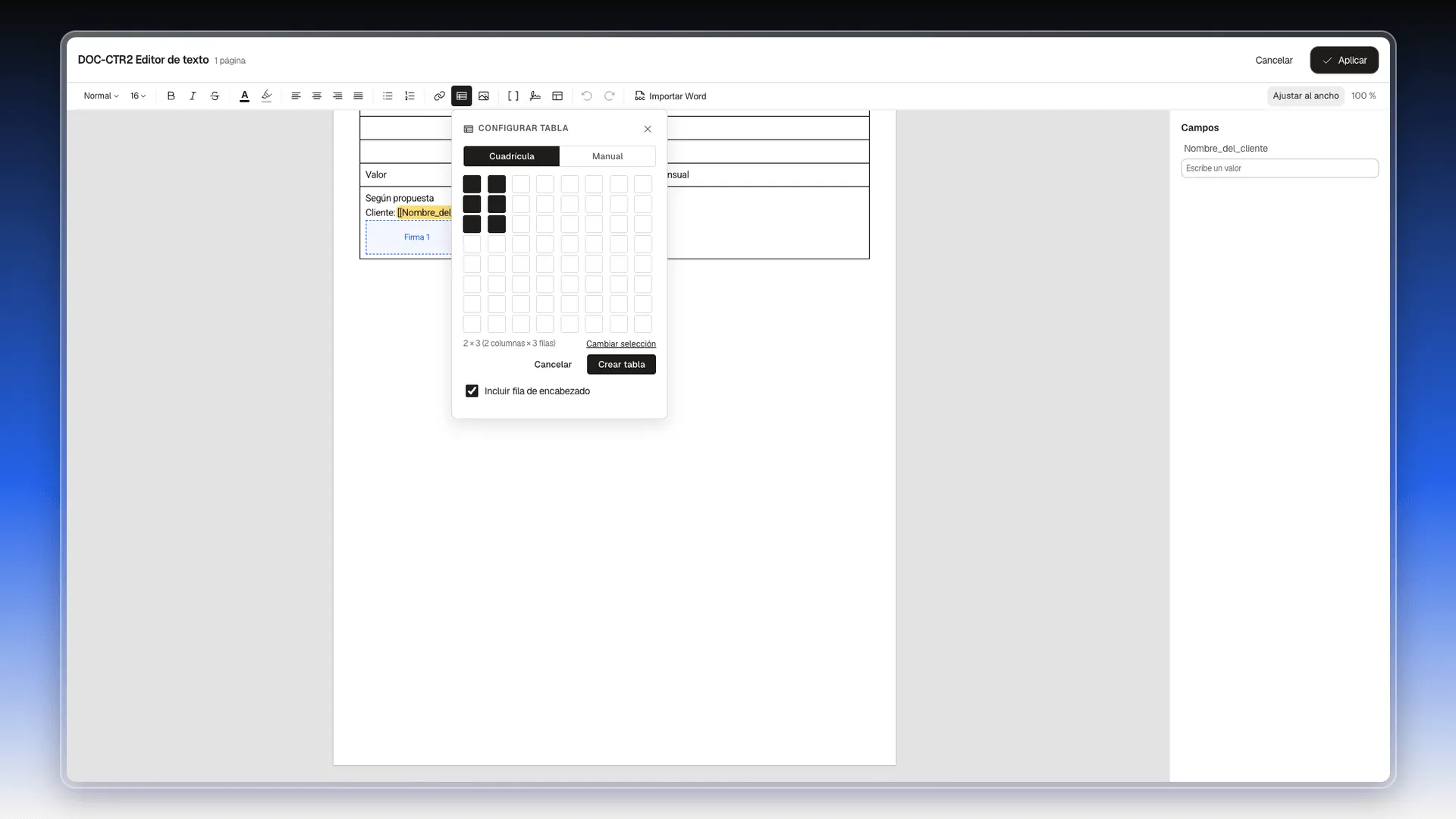Image resolution: width=1456 pixels, height=819 pixels.
Task: Click the 100 % zoom value
Action: 1363,96
